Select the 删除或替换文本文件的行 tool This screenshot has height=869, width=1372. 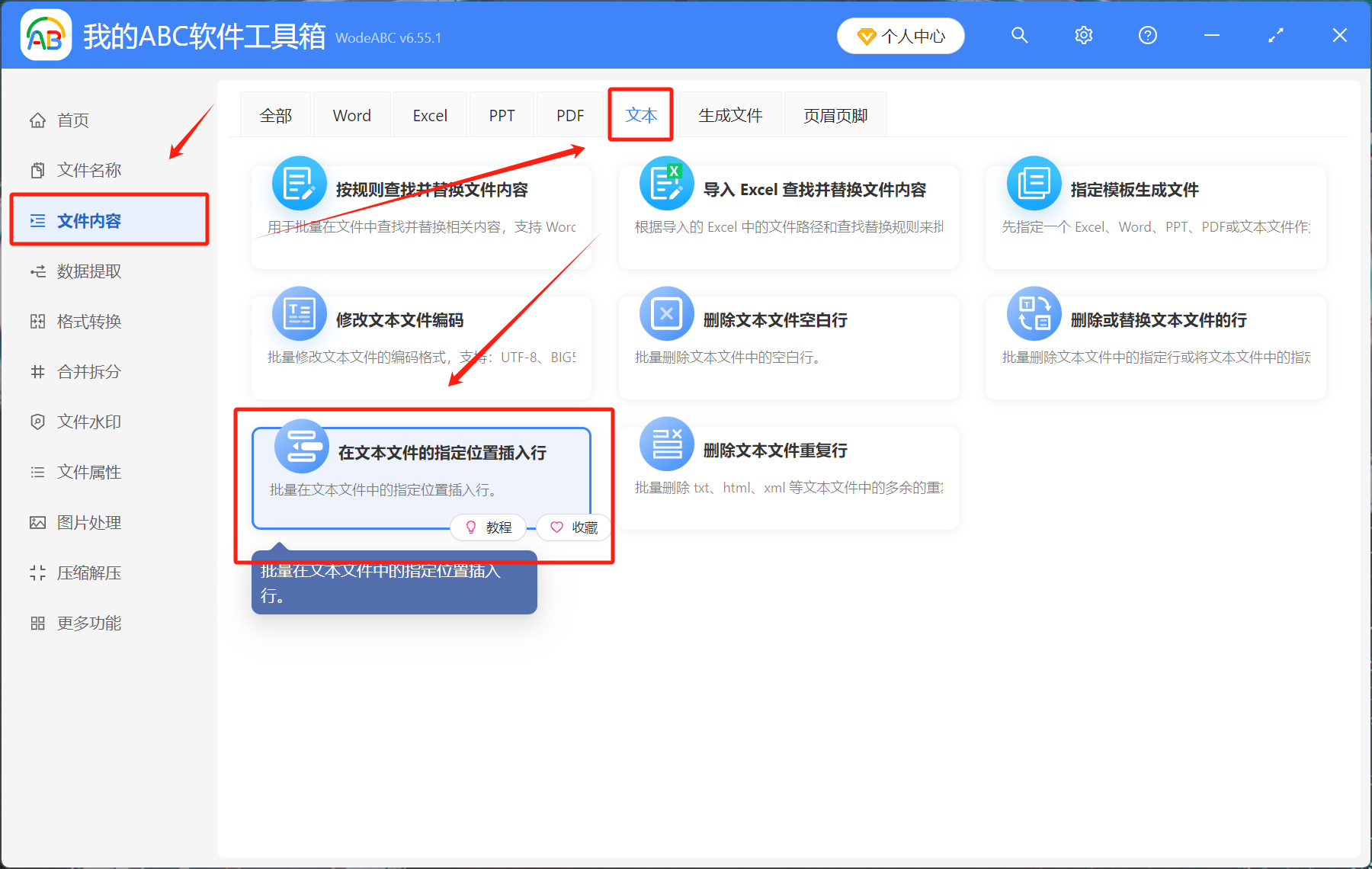coord(1033,313)
